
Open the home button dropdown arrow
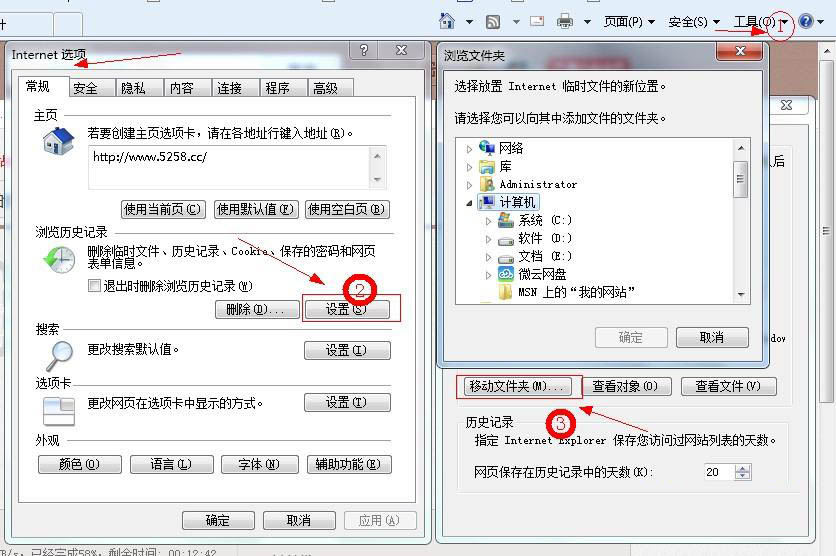pyautogui.click(x=469, y=22)
